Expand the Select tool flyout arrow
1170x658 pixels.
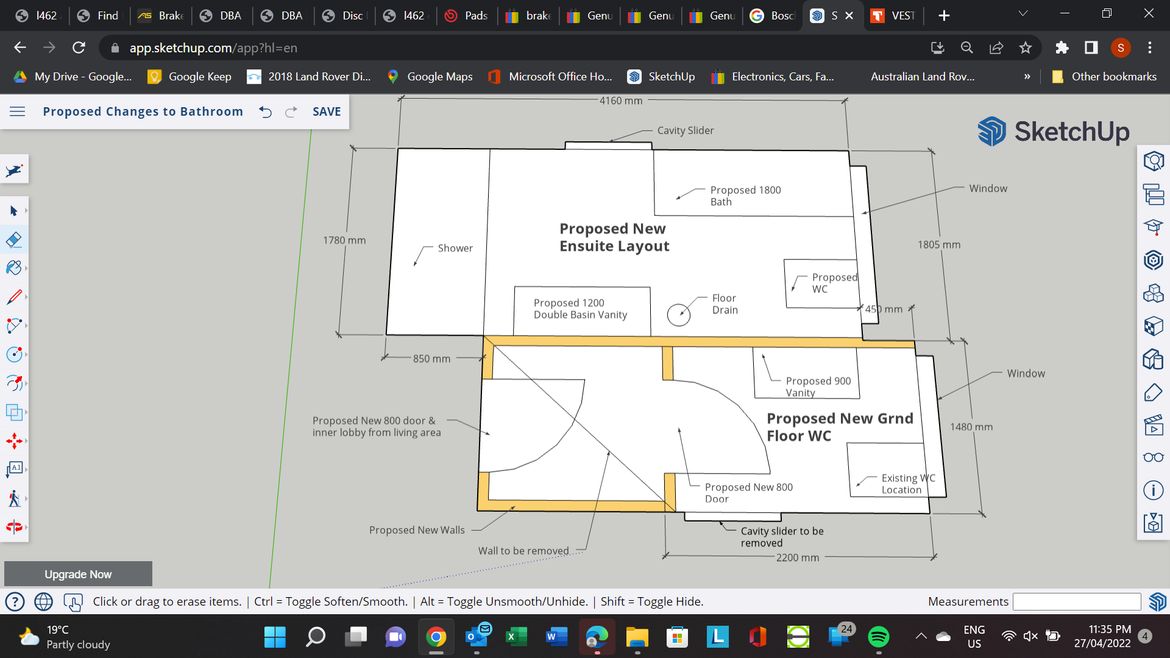point(26,212)
